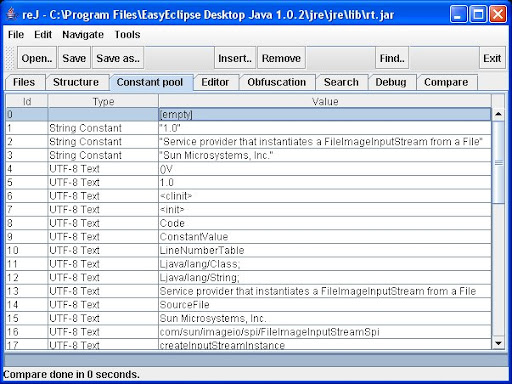The width and height of the screenshot is (512, 384).
Task: Open the File menu
Action: 16,34
